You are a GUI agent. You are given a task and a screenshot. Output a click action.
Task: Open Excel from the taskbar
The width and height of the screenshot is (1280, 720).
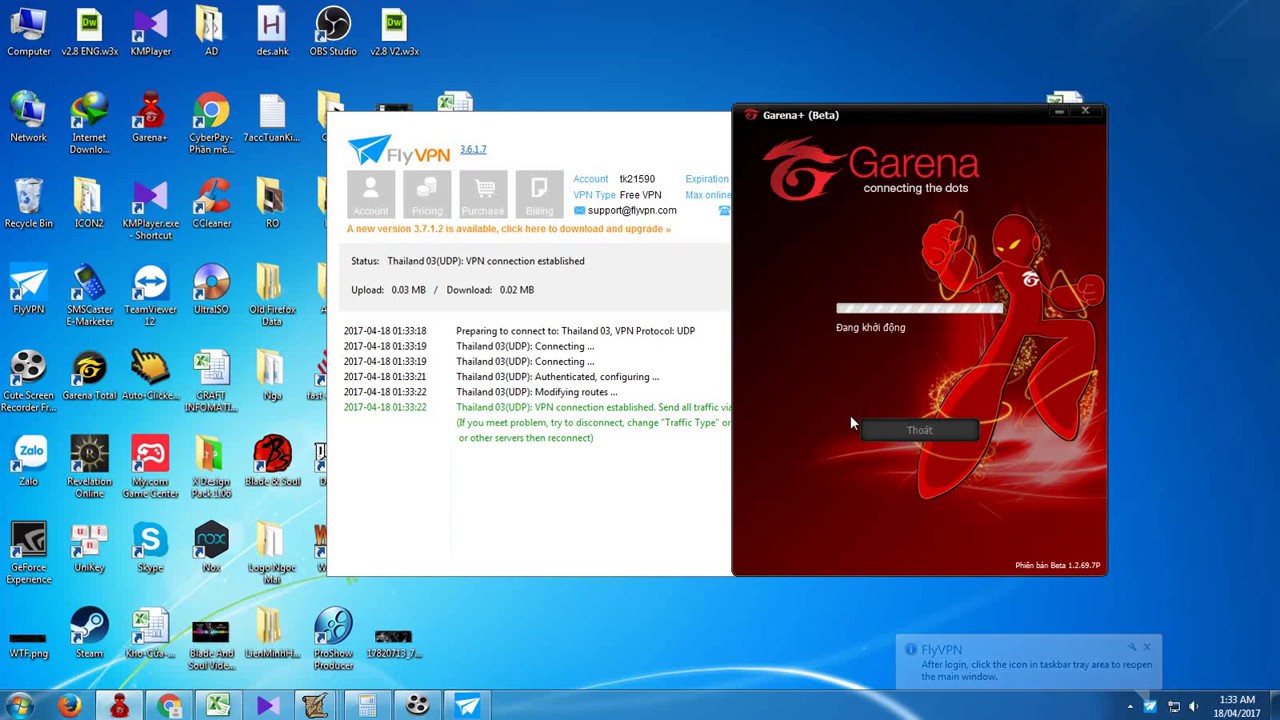(x=218, y=706)
